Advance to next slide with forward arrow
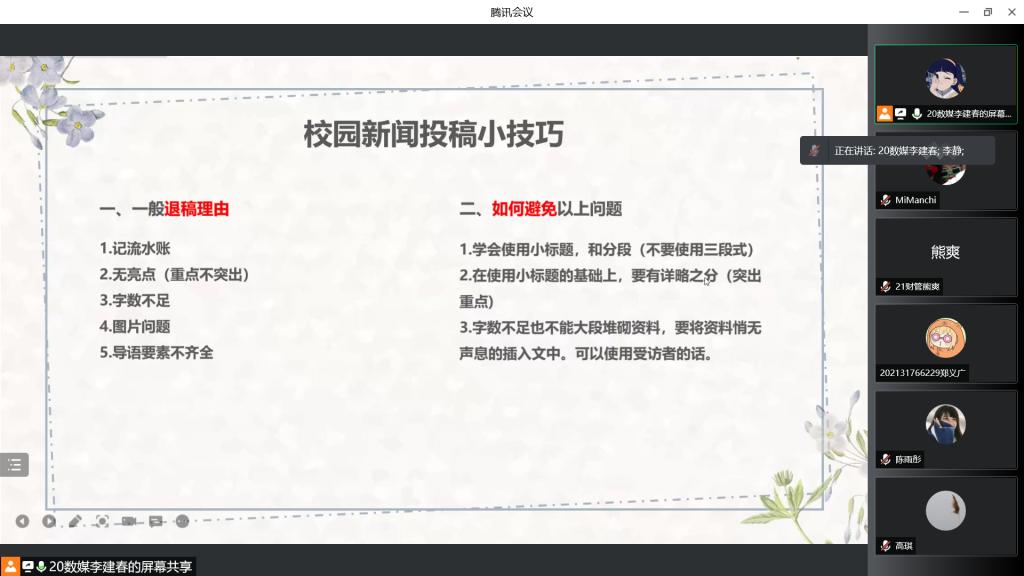 click(x=48, y=521)
